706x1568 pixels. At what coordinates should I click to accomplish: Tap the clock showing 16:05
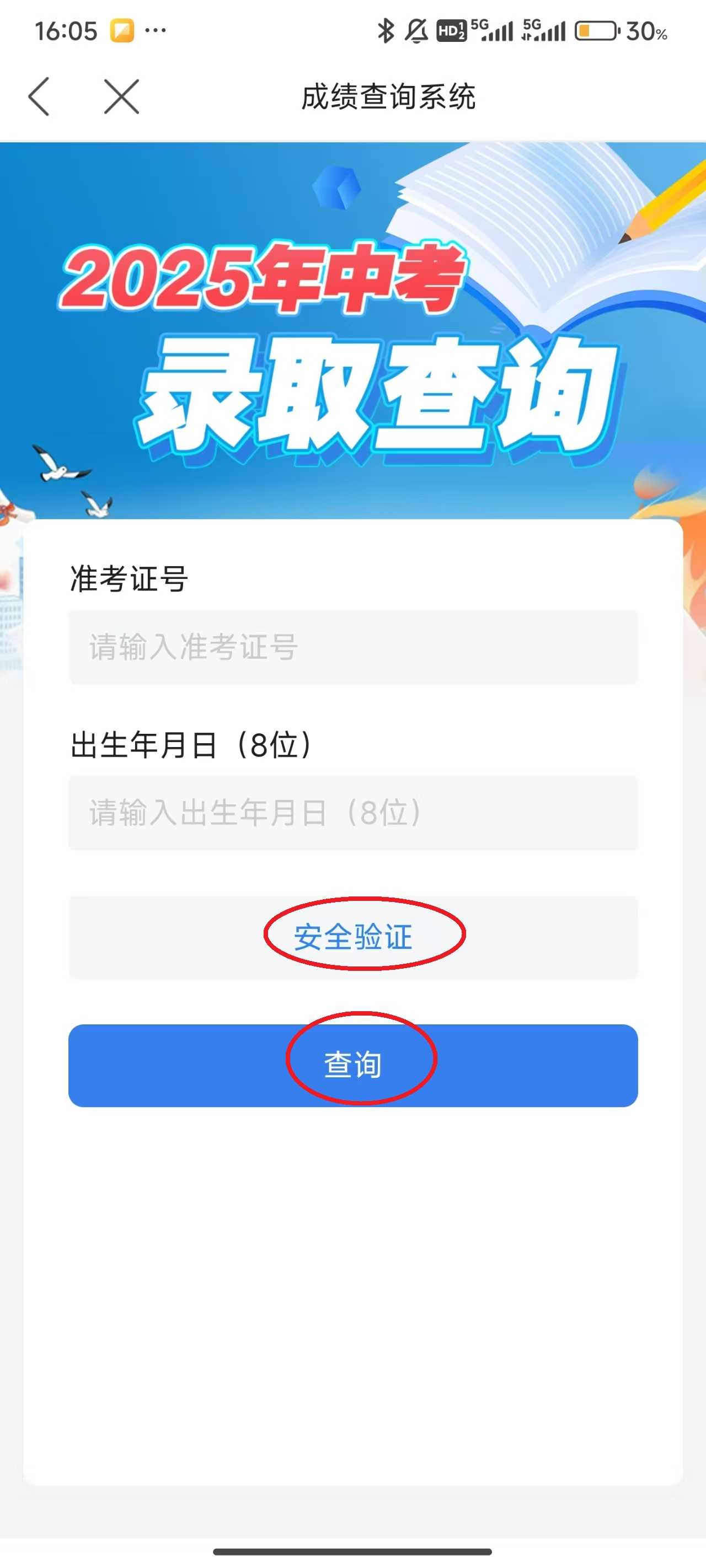click(x=66, y=31)
